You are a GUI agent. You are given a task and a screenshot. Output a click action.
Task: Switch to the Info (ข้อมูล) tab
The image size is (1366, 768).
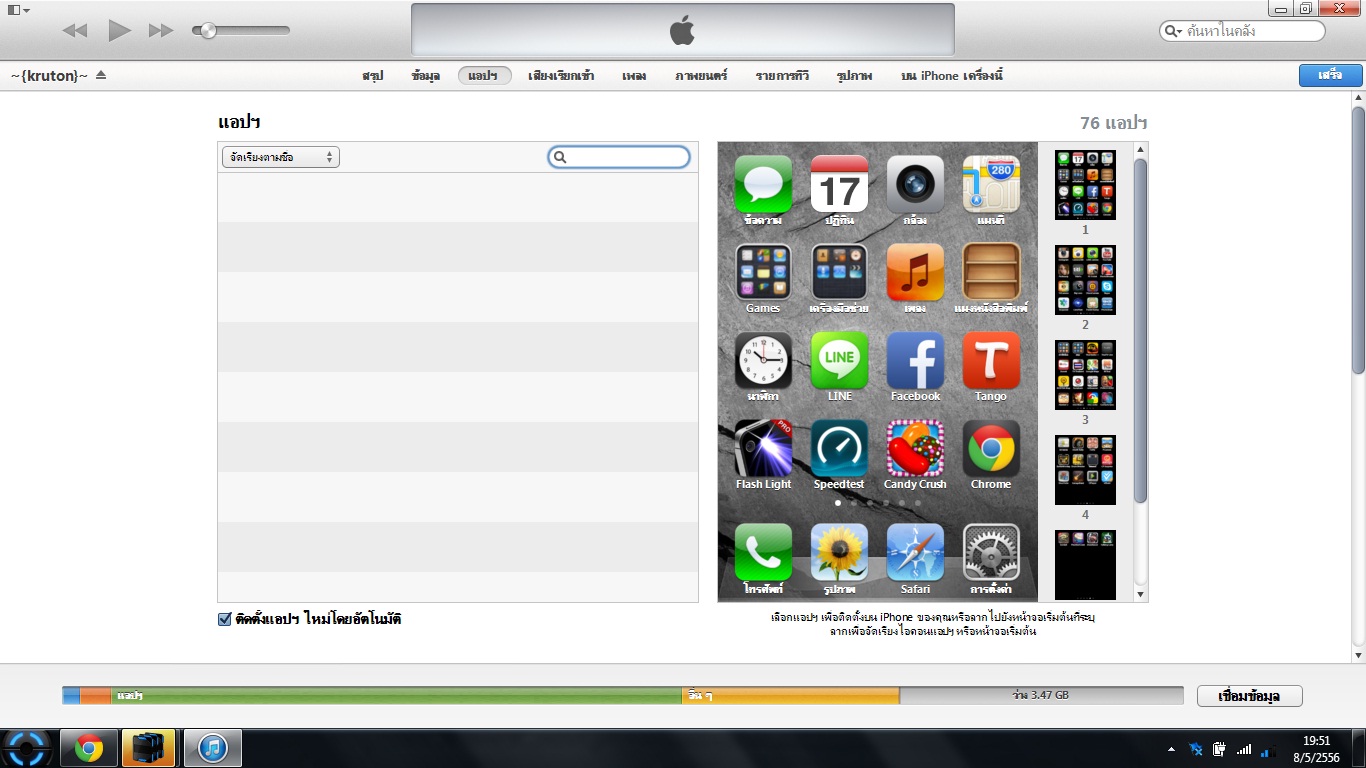click(x=425, y=76)
